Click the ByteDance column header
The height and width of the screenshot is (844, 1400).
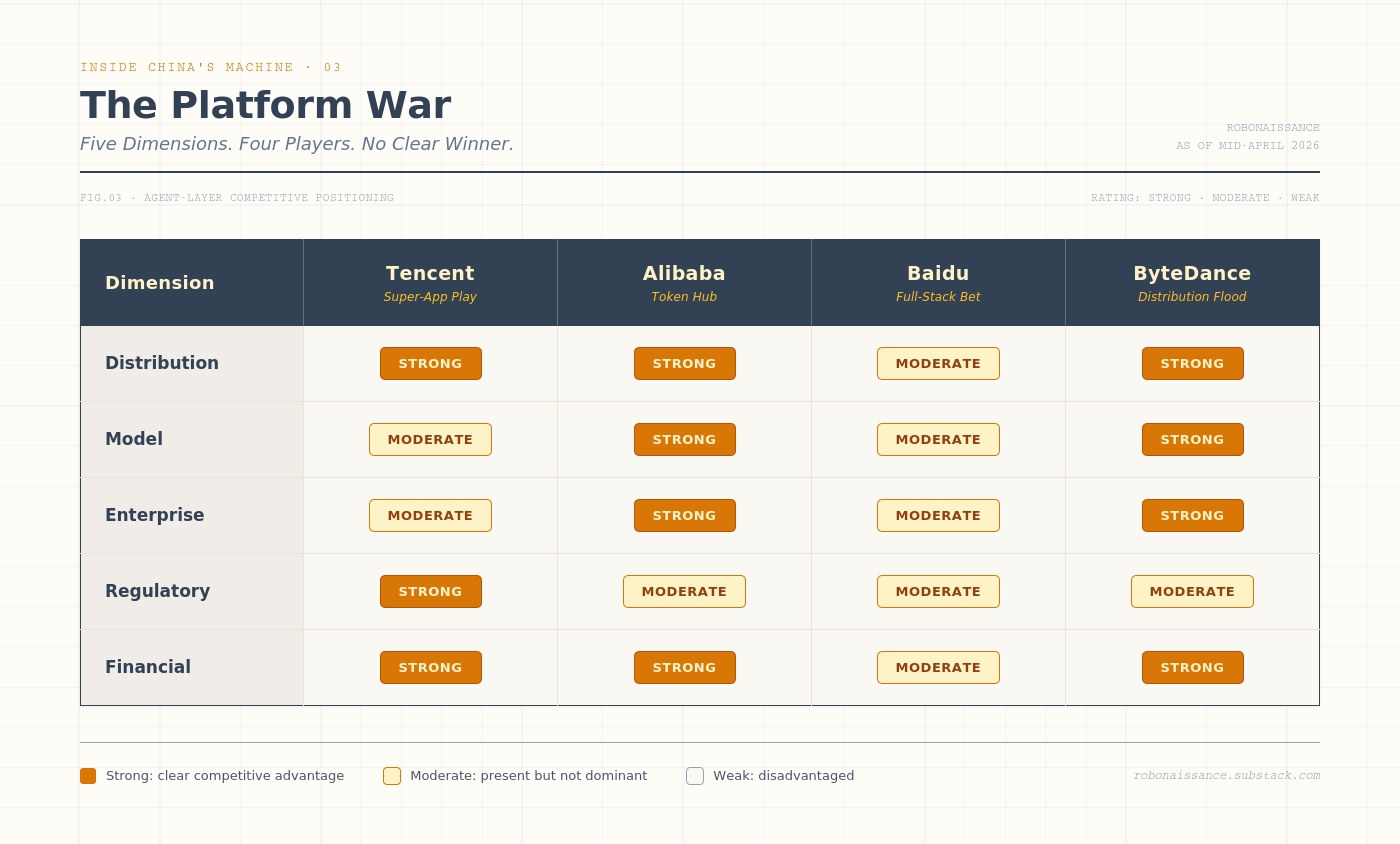pos(1192,282)
